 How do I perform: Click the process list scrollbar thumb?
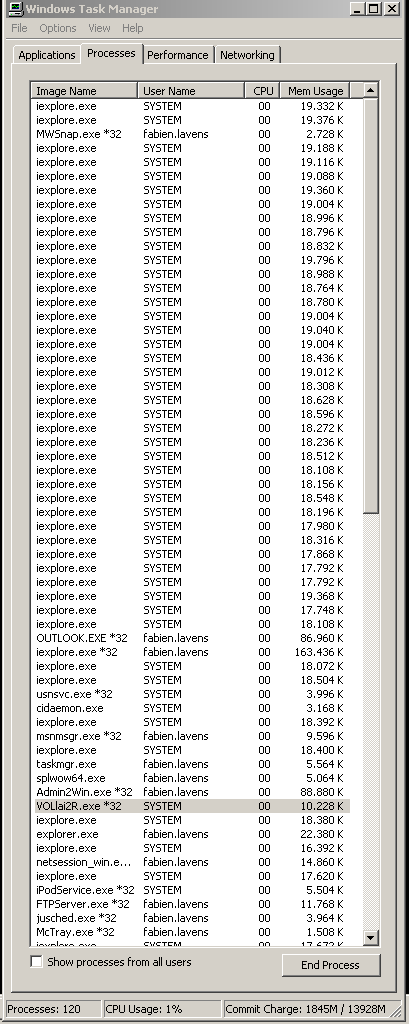(370, 306)
